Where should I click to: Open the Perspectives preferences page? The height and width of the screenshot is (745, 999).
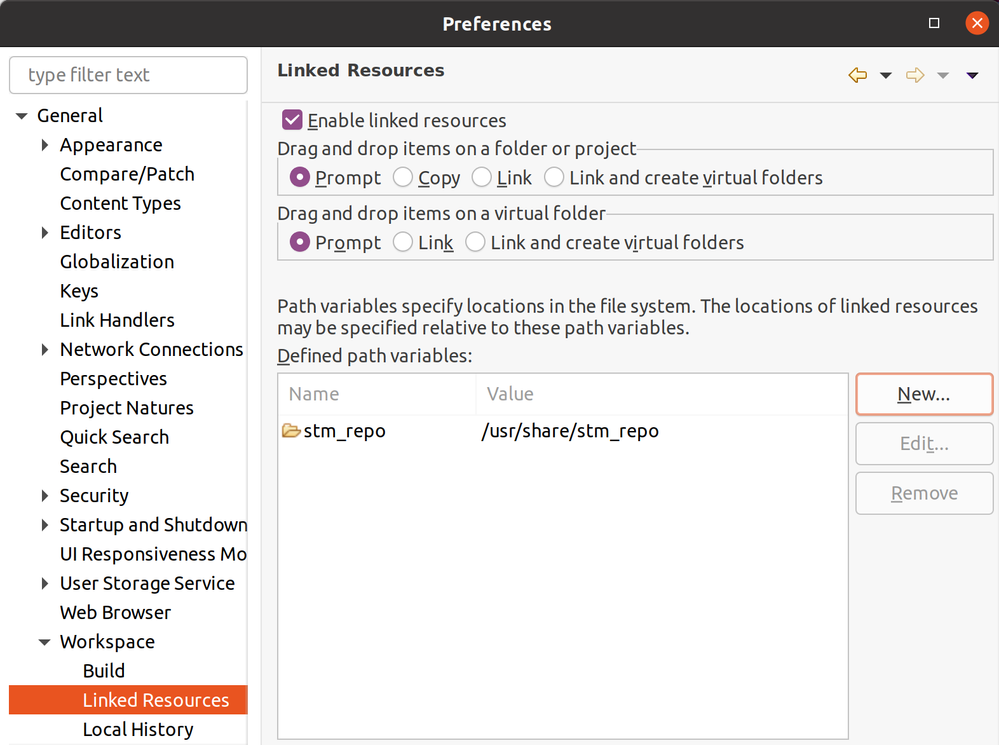(x=113, y=379)
